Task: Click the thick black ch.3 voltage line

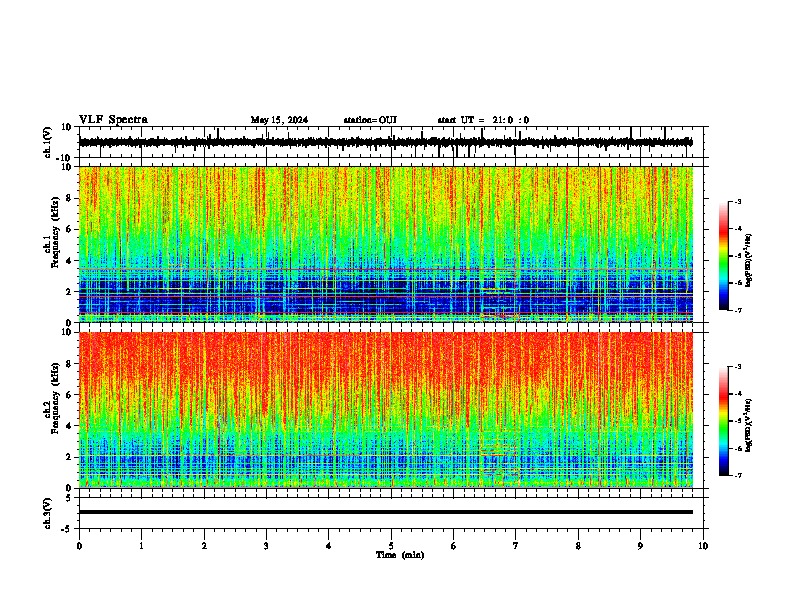Action: (x=386, y=512)
